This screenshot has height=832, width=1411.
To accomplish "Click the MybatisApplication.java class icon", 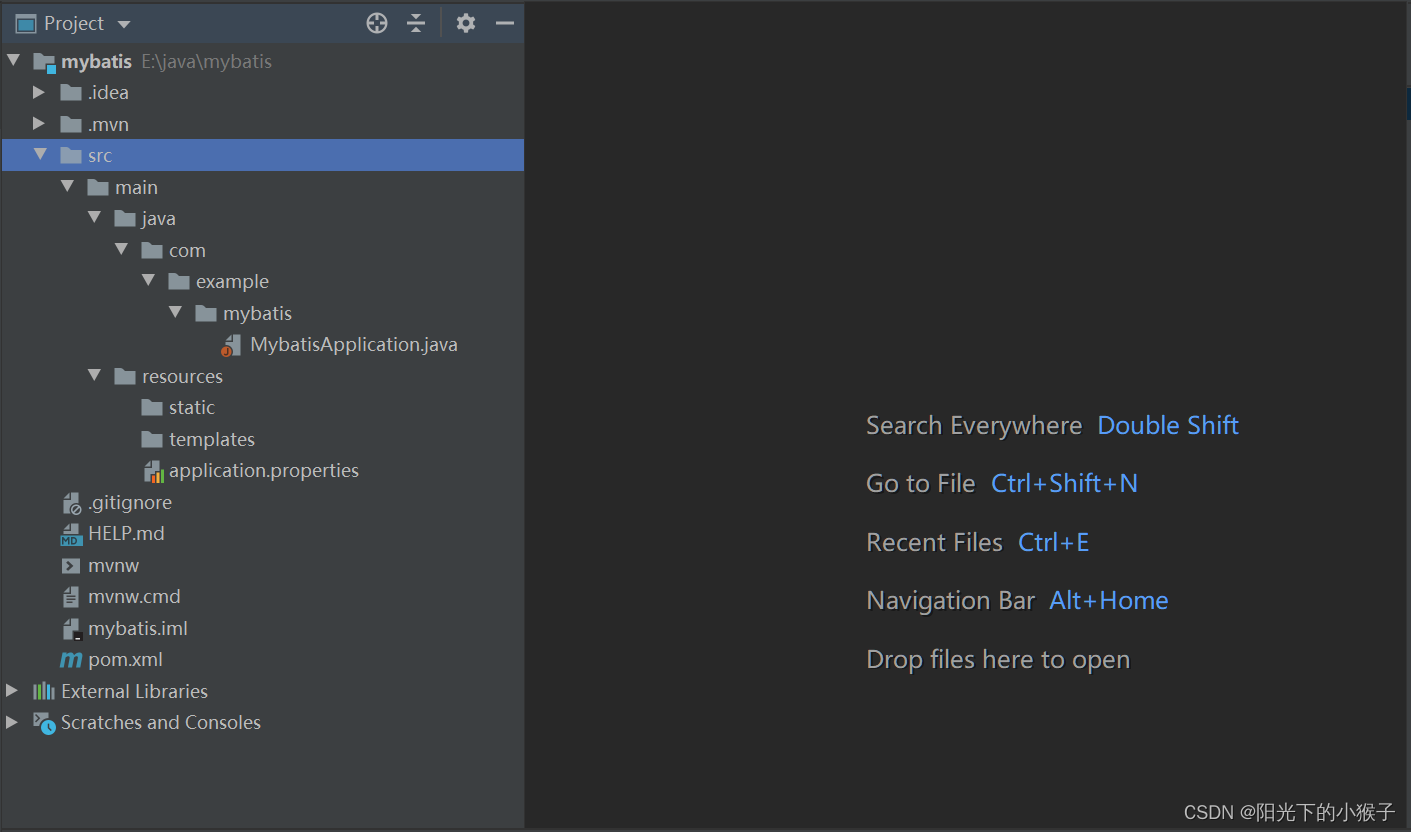I will [x=231, y=345].
